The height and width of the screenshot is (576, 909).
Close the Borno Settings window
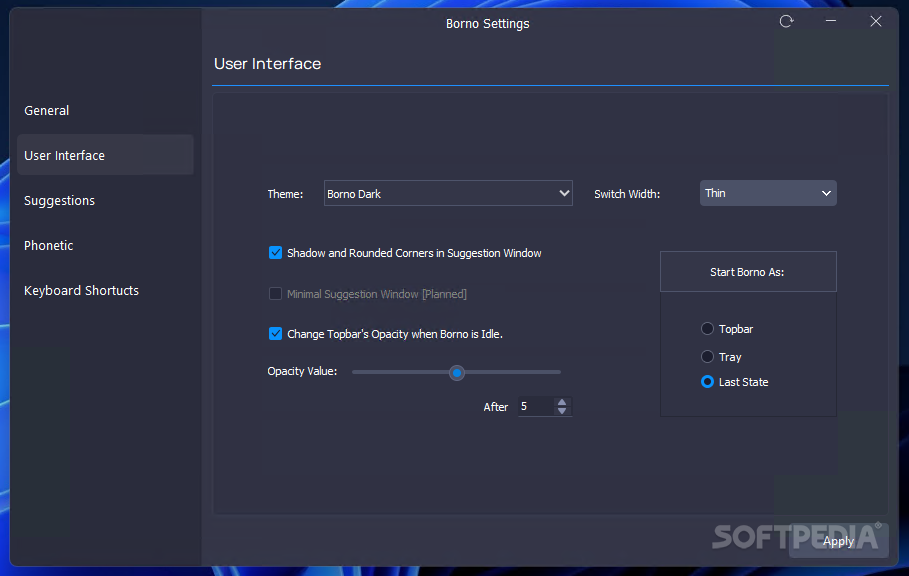pyautogui.click(x=876, y=21)
